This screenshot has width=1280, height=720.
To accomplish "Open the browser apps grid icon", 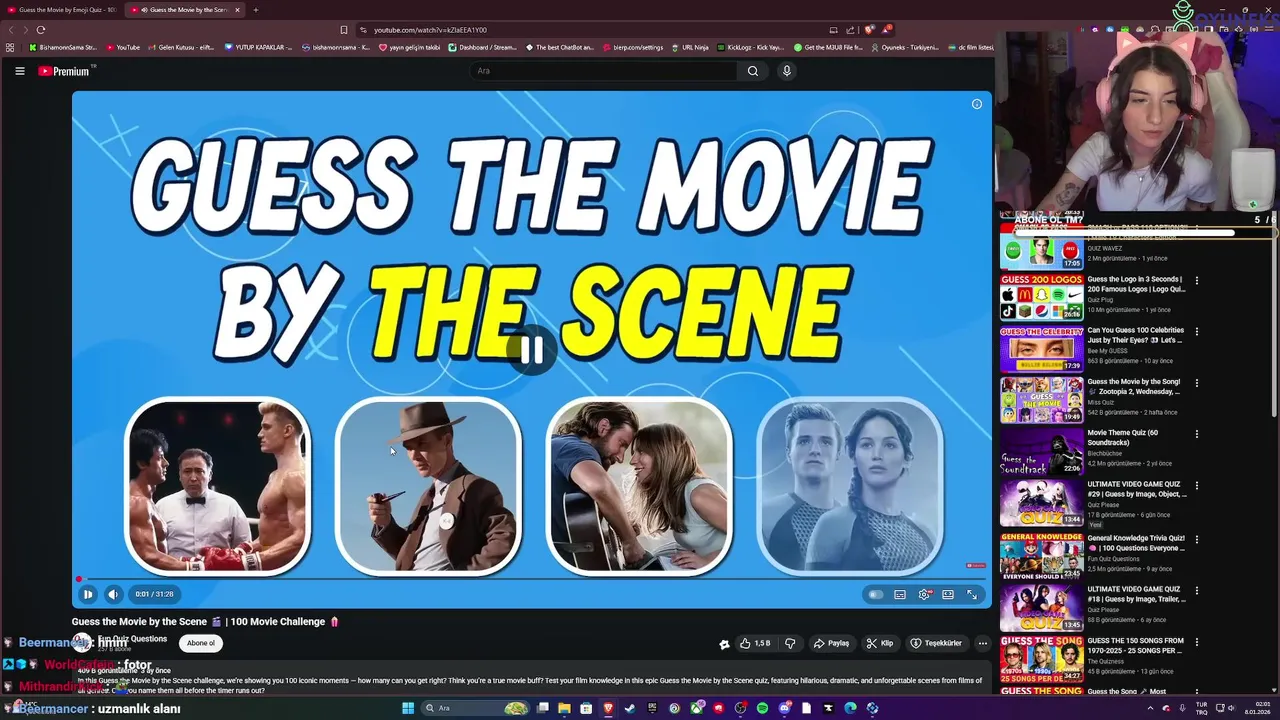I will pyautogui.click(x=10, y=47).
